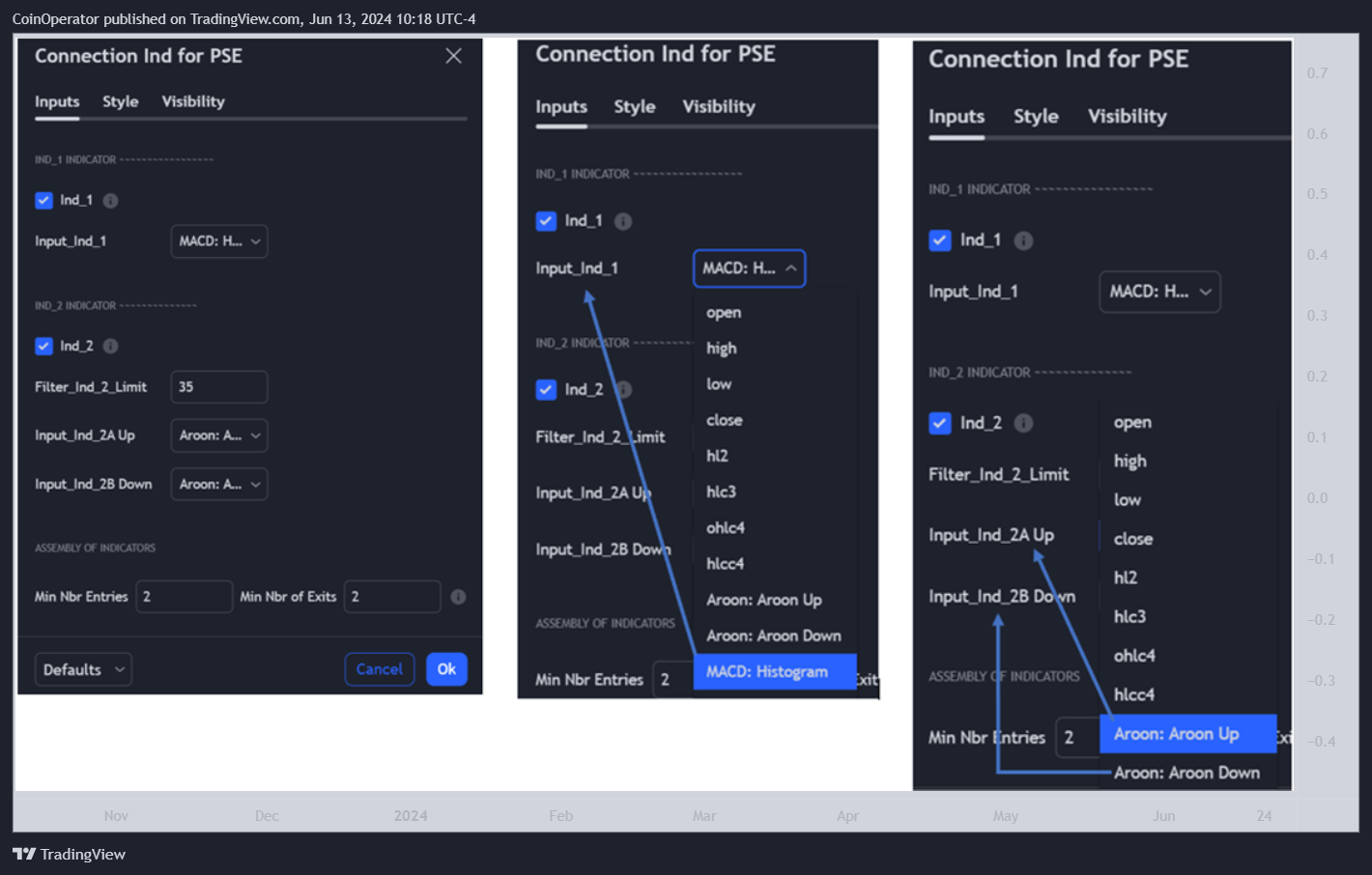Choose 'Aroon: Aroon Down' in middle dropdown
Screen dimensions: 1372x875
(776, 636)
